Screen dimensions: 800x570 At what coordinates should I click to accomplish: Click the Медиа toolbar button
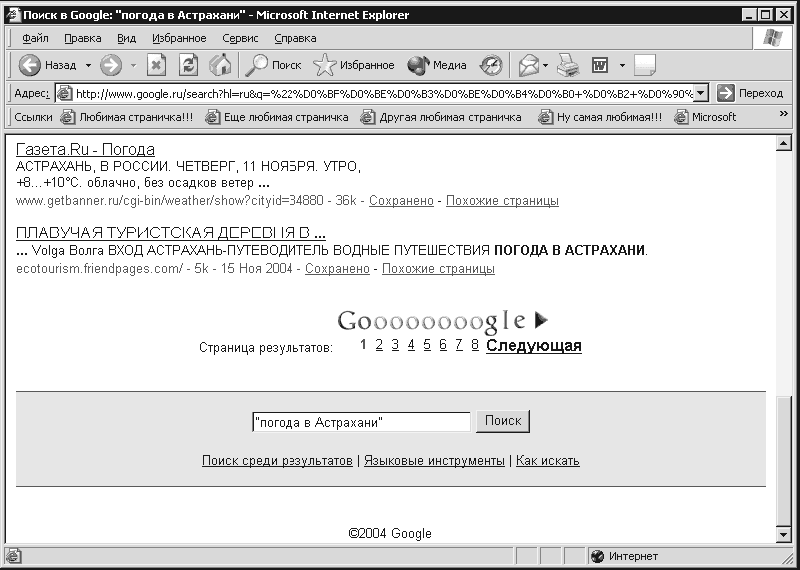click(x=437, y=65)
